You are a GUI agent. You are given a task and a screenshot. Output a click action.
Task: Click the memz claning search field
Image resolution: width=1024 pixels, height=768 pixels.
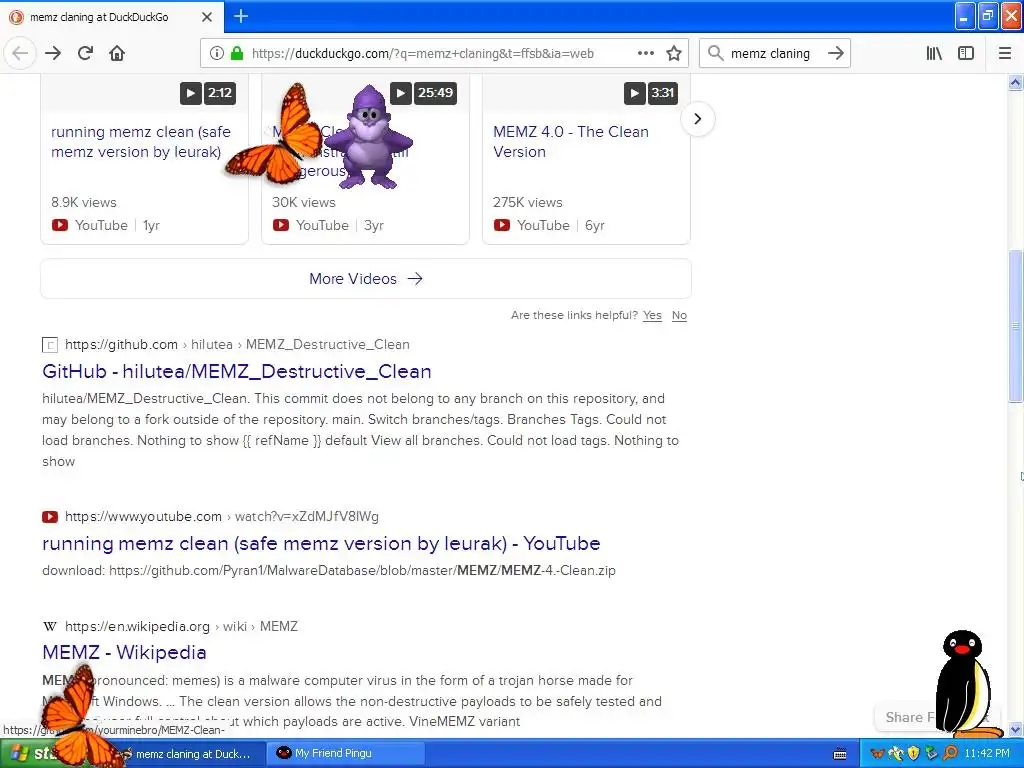[x=774, y=54]
